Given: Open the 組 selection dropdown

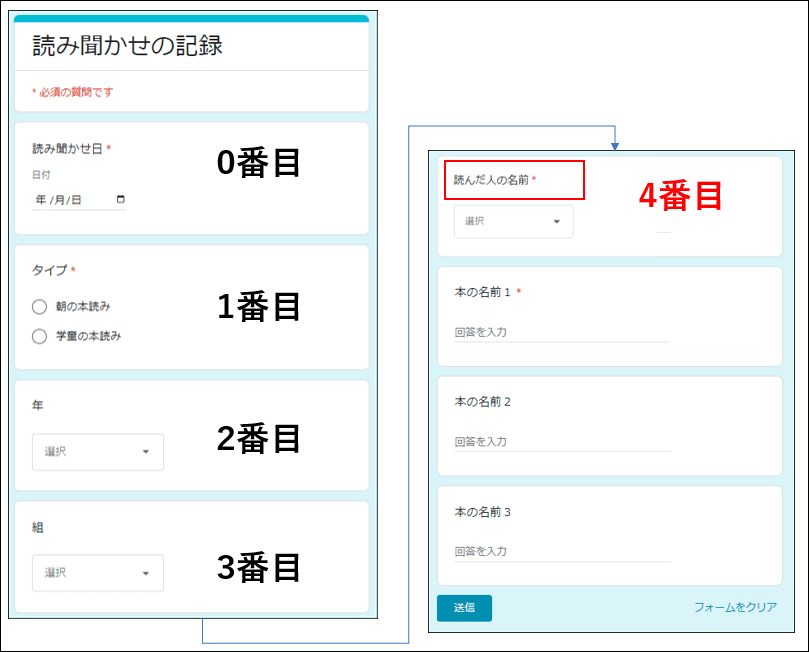Looking at the screenshot, I should click(x=98, y=573).
